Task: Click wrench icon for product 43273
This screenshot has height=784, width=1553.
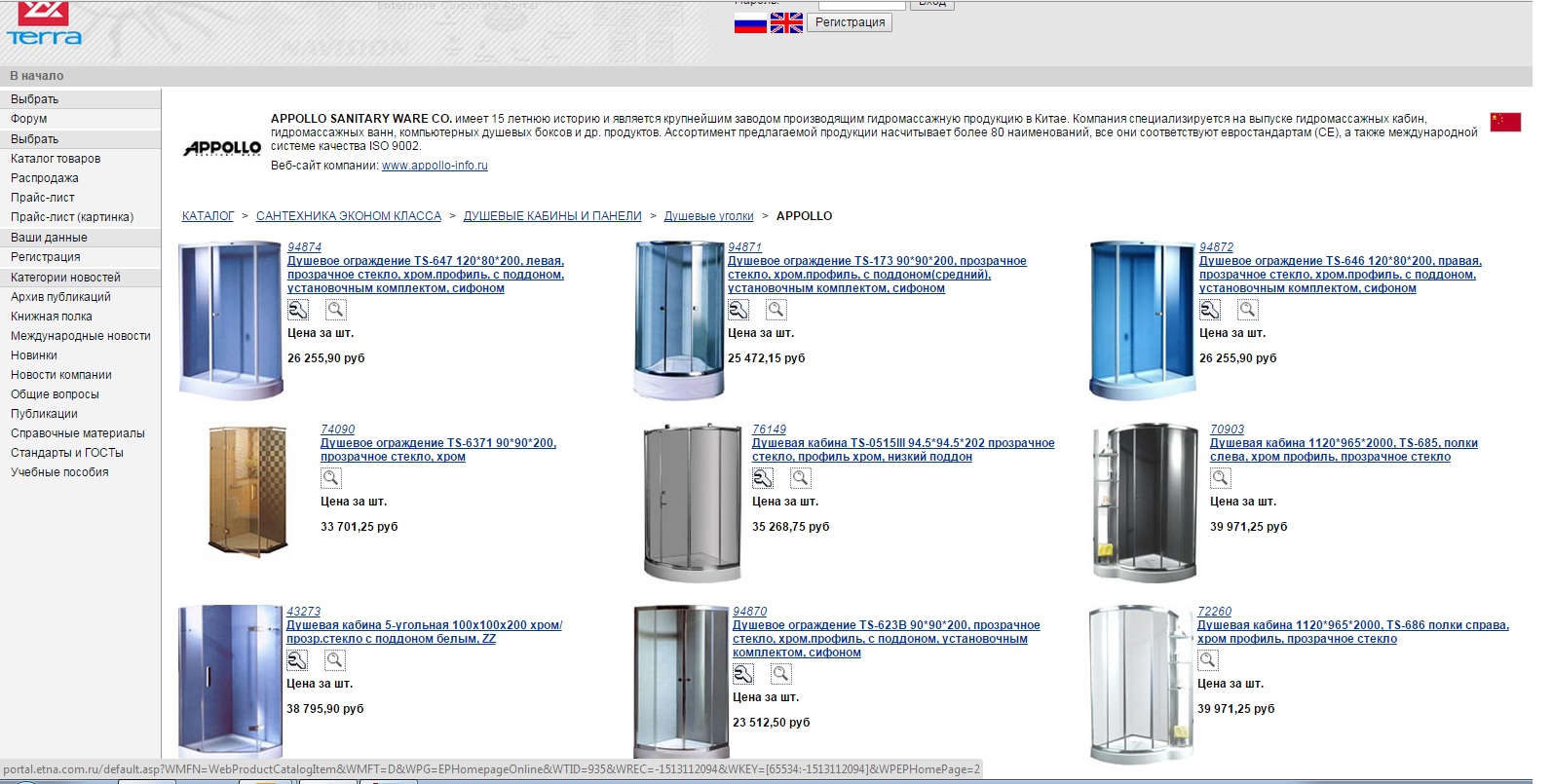Action: coord(297,660)
